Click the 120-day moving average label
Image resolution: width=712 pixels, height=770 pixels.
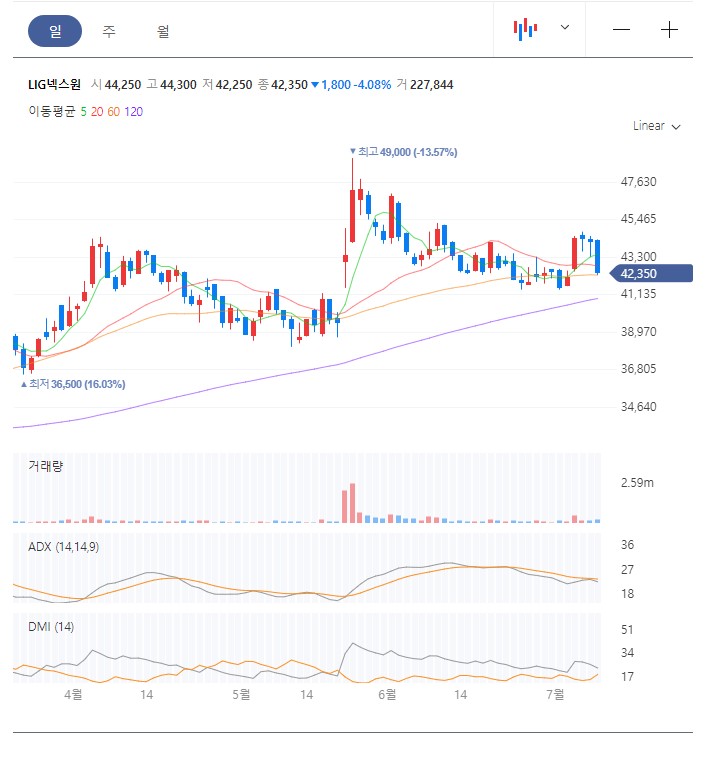click(x=134, y=112)
